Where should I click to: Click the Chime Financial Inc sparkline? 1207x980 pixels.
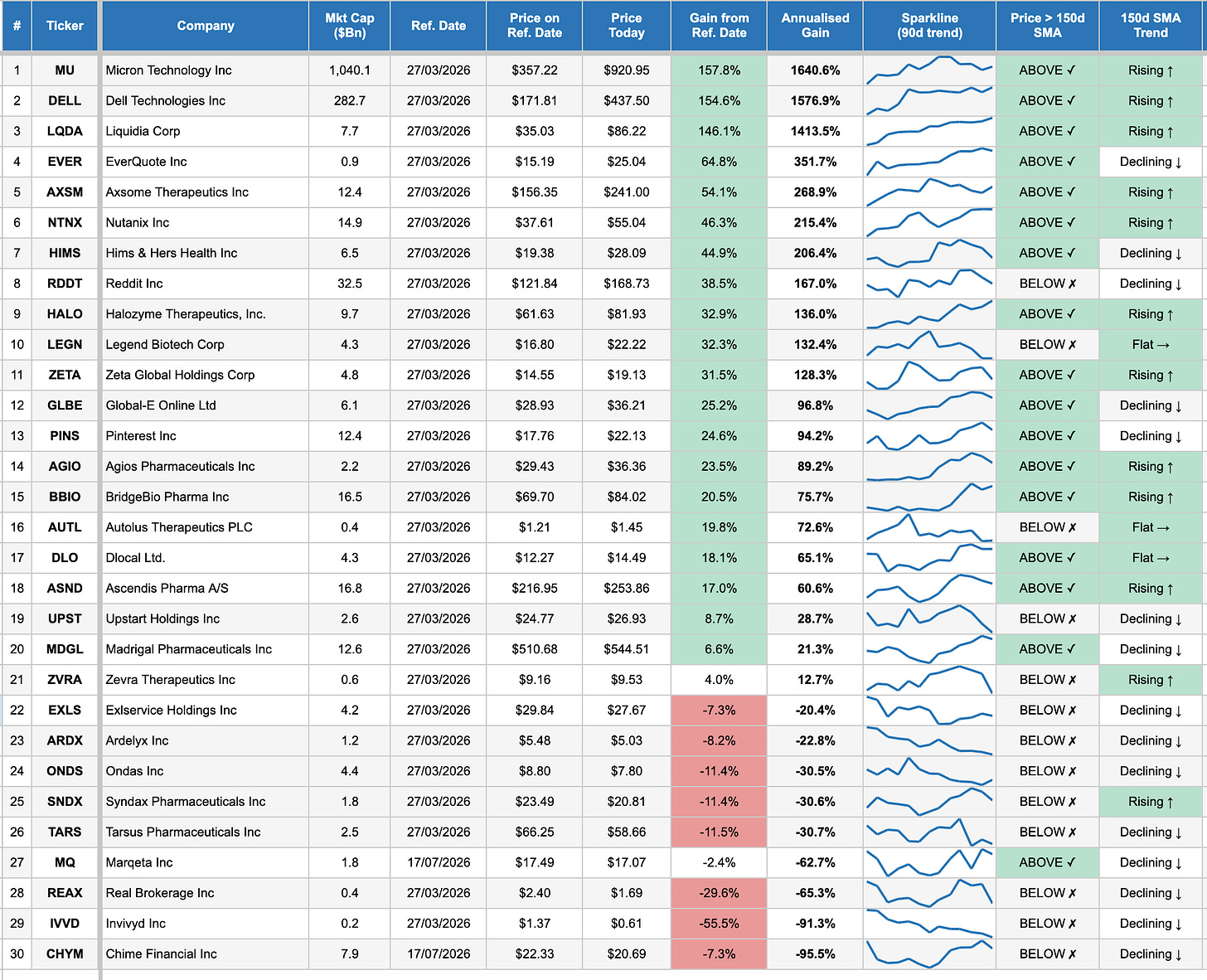click(x=930, y=954)
